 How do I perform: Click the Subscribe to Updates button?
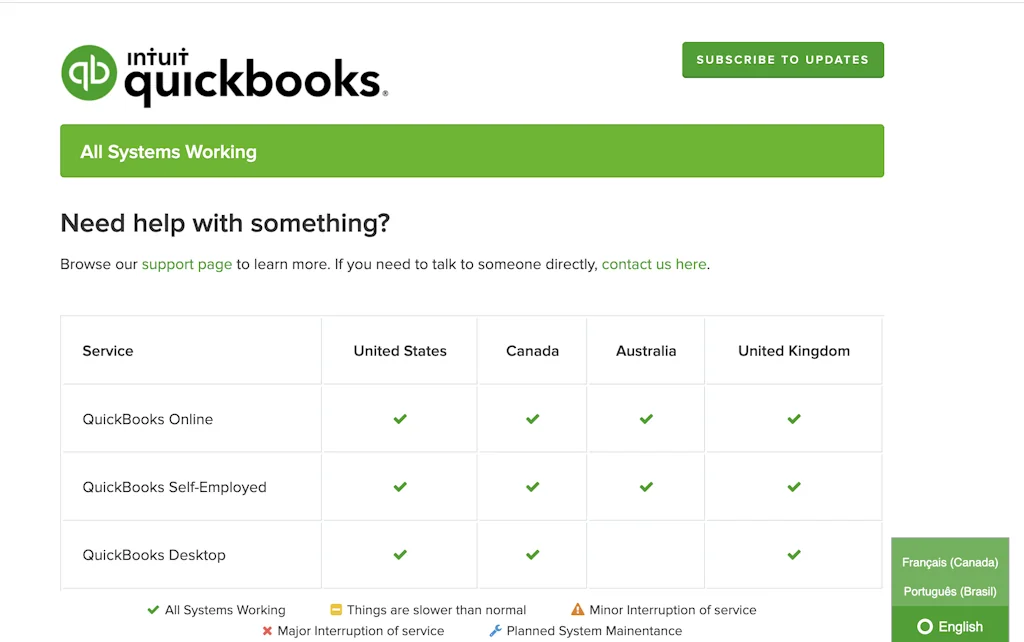click(783, 60)
